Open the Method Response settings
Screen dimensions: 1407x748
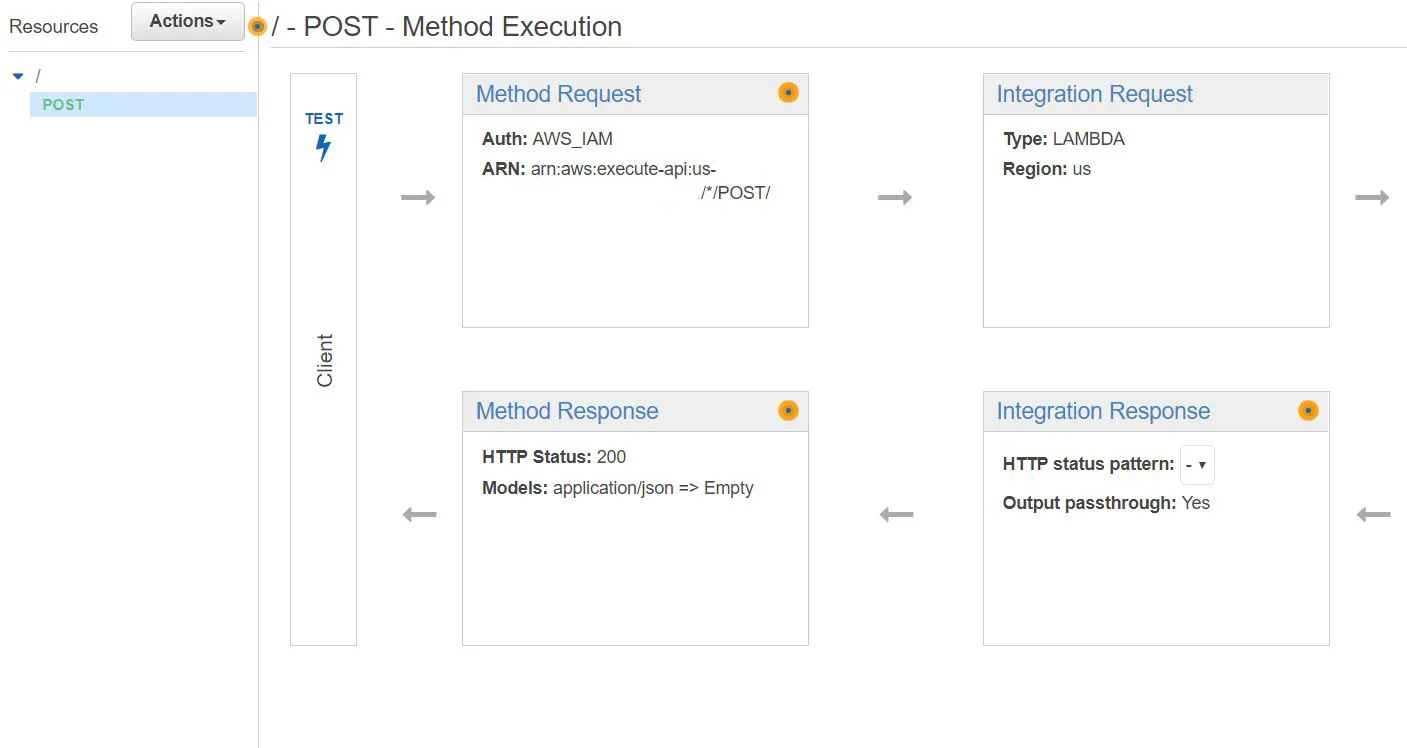(566, 411)
